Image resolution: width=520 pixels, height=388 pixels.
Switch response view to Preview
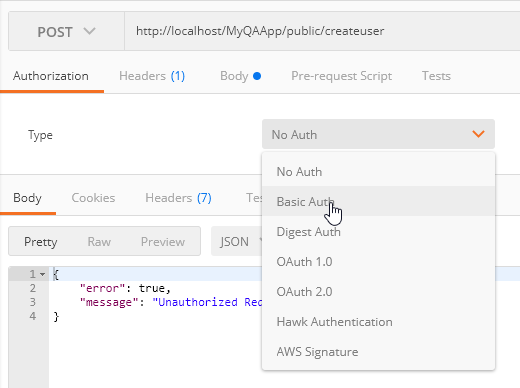point(163,241)
